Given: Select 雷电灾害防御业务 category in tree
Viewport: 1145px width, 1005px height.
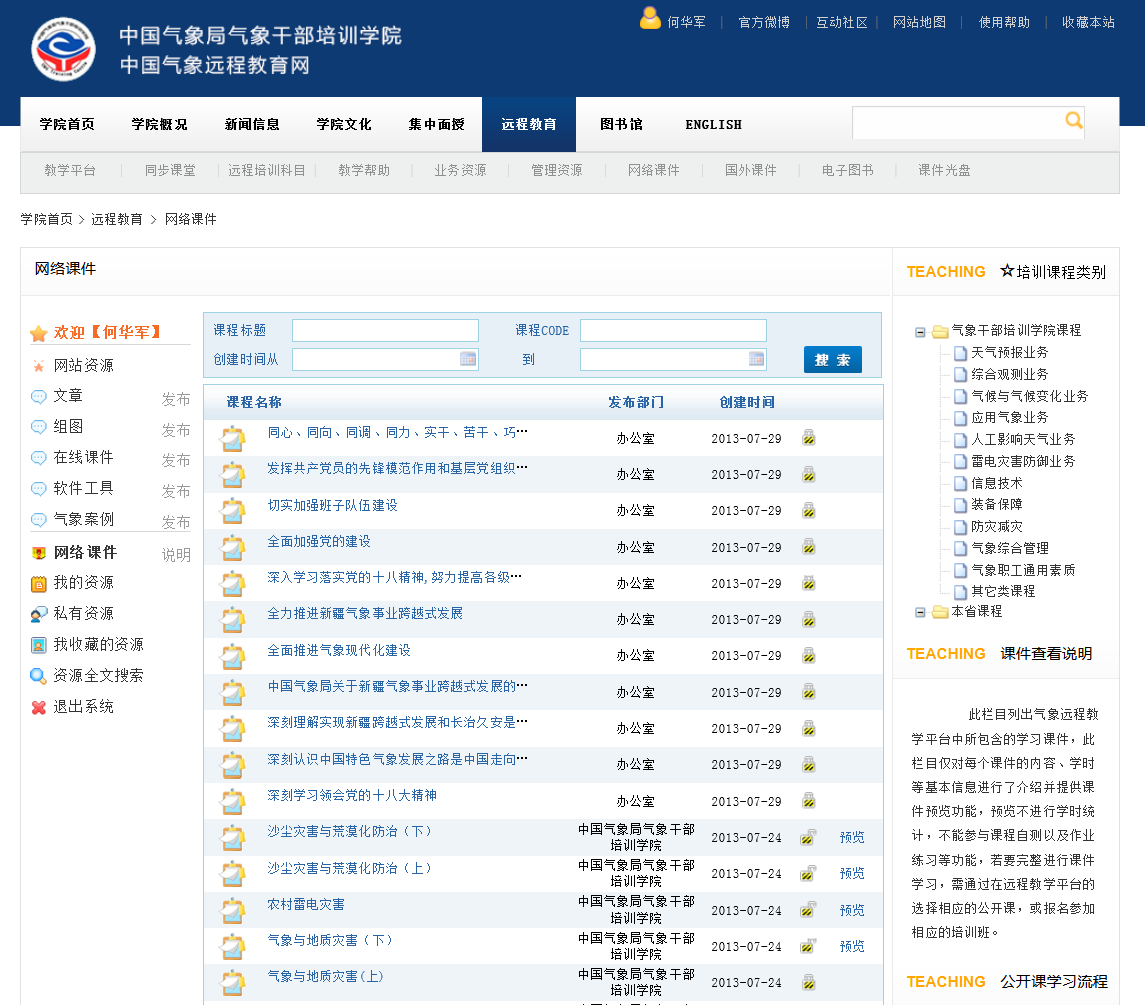Looking at the screenshot, I should point(1022,461).
